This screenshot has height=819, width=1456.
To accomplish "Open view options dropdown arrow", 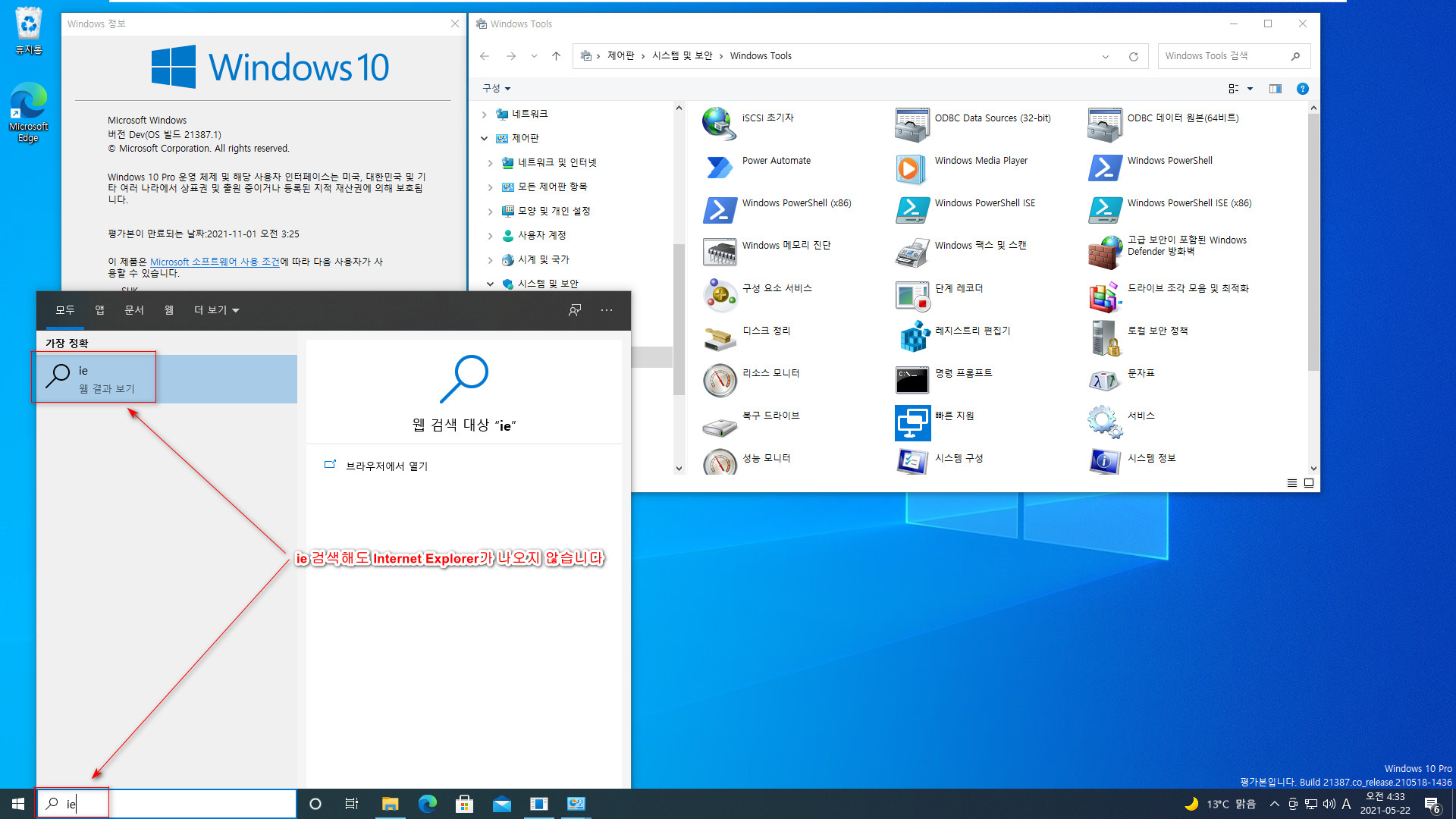I will coord(1250,89).
